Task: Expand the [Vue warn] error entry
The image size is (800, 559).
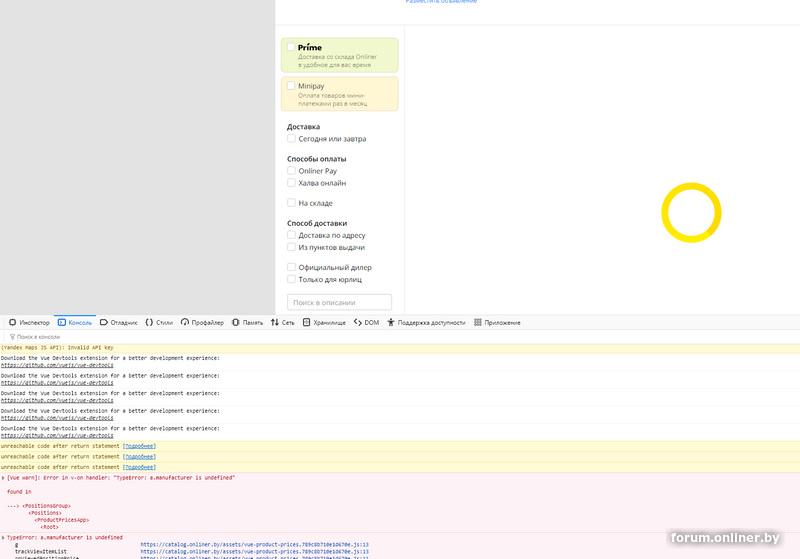Action: pyautogui.click(x=3, y=478)
